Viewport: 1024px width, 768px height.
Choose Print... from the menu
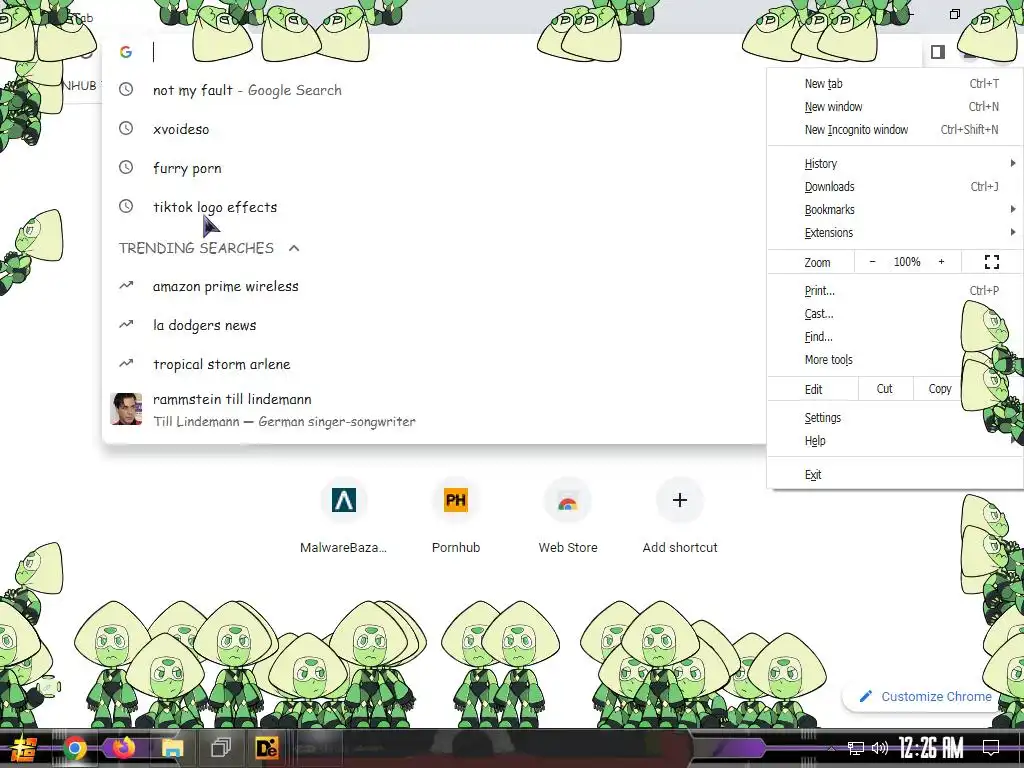[895, 291]
